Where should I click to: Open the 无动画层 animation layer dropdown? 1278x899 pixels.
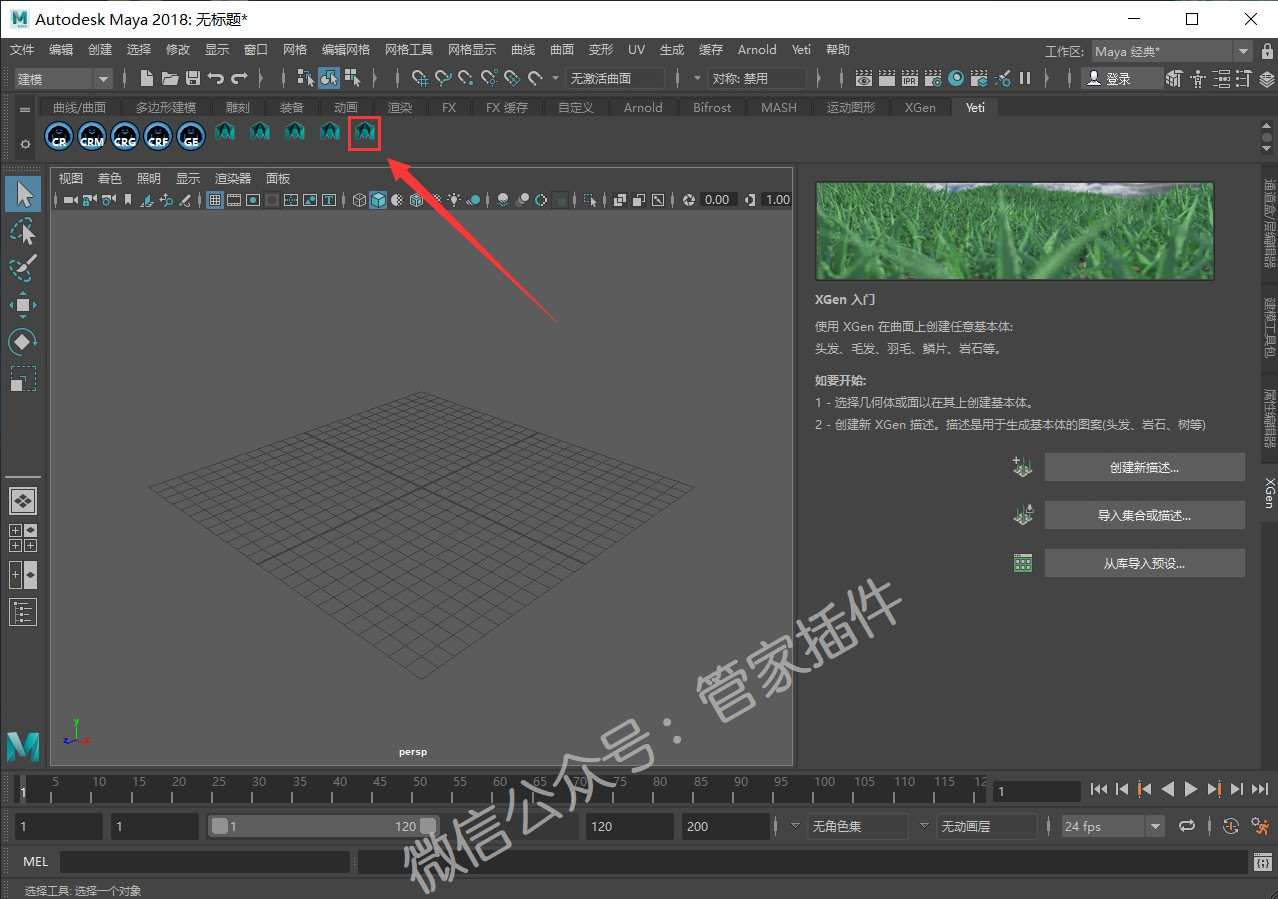pos(986,827)
